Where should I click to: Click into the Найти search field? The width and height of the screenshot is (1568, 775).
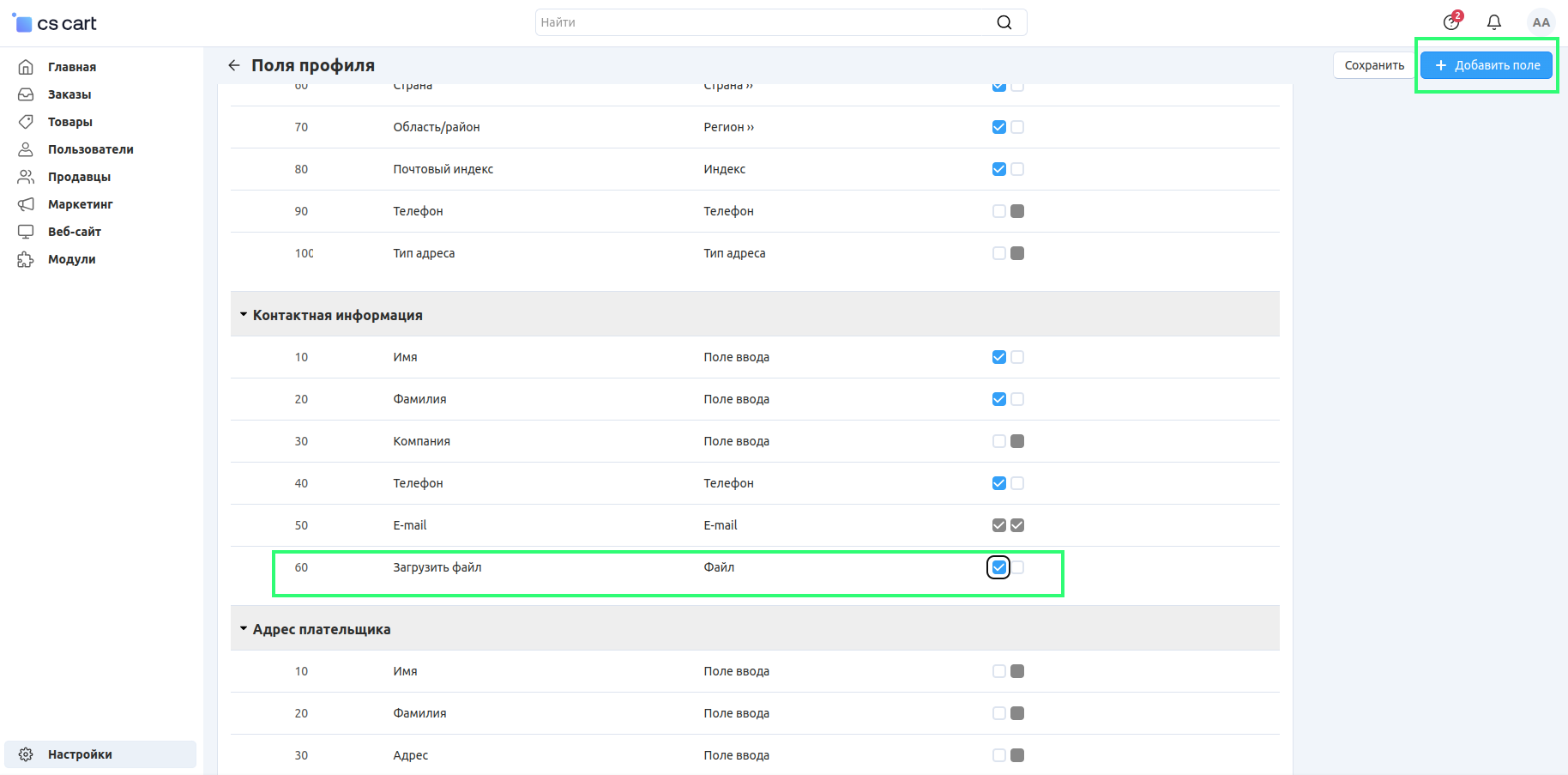pyautogui.click(x=763, y=22)
